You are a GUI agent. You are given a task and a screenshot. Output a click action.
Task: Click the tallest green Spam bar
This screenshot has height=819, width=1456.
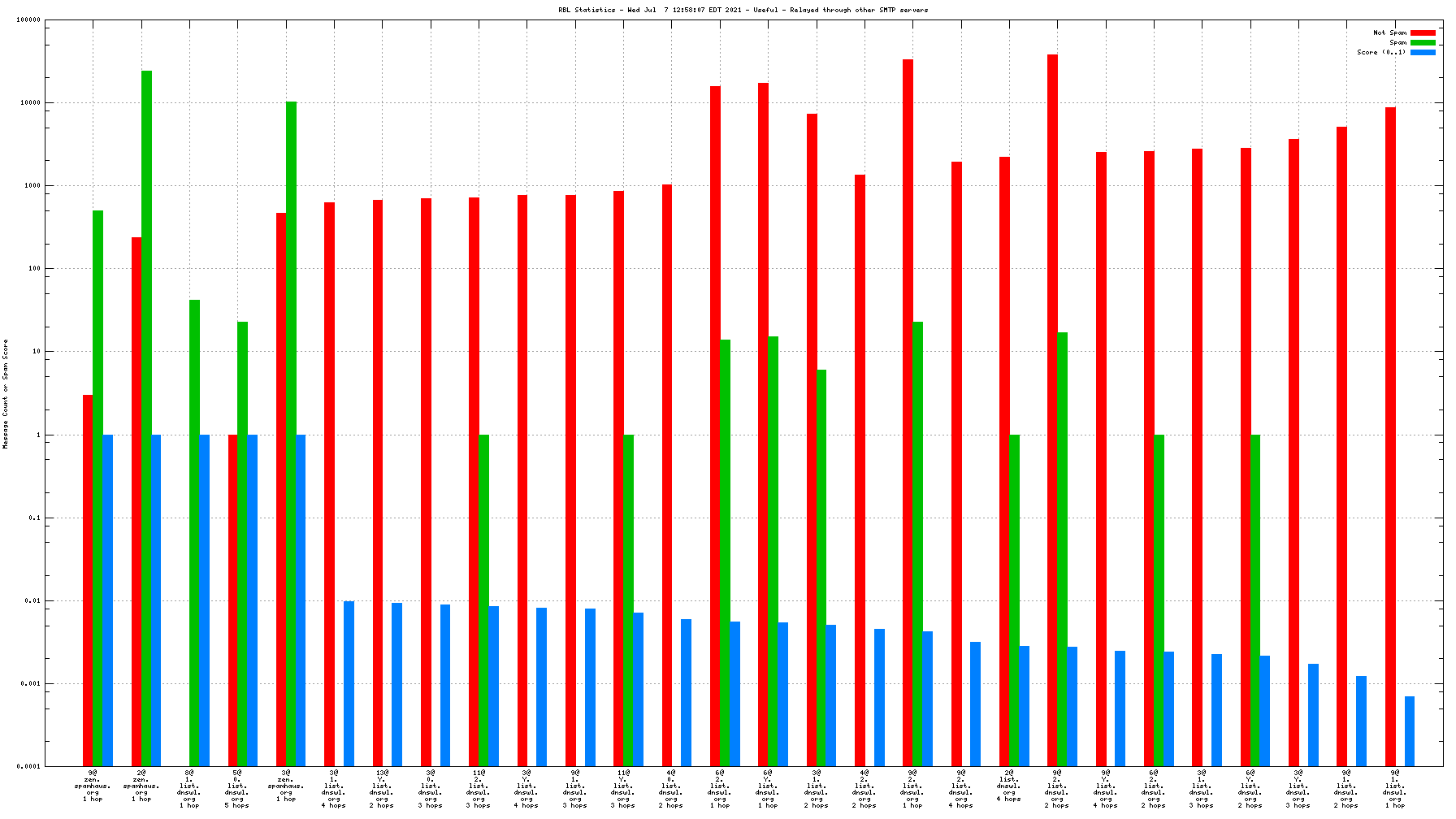[x=146, y=406]
